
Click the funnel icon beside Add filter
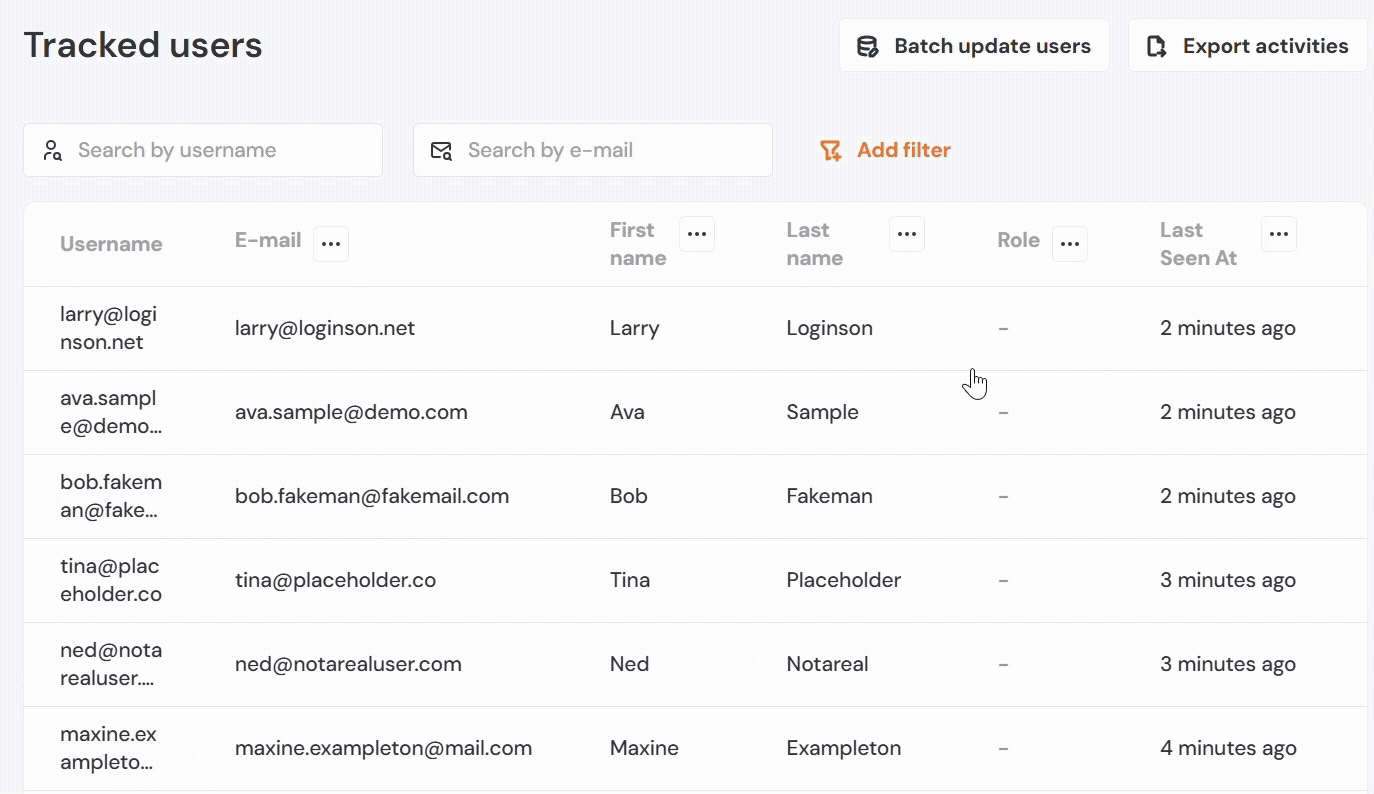click(831, 150)
